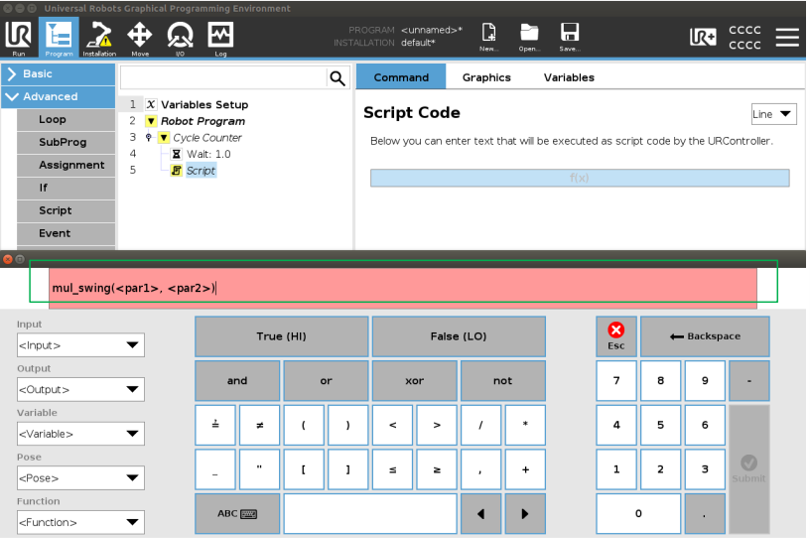This screenshot has height=538, width=810.
Task: Open the hamburger menu icon
Action: click(x=787, y=37)
